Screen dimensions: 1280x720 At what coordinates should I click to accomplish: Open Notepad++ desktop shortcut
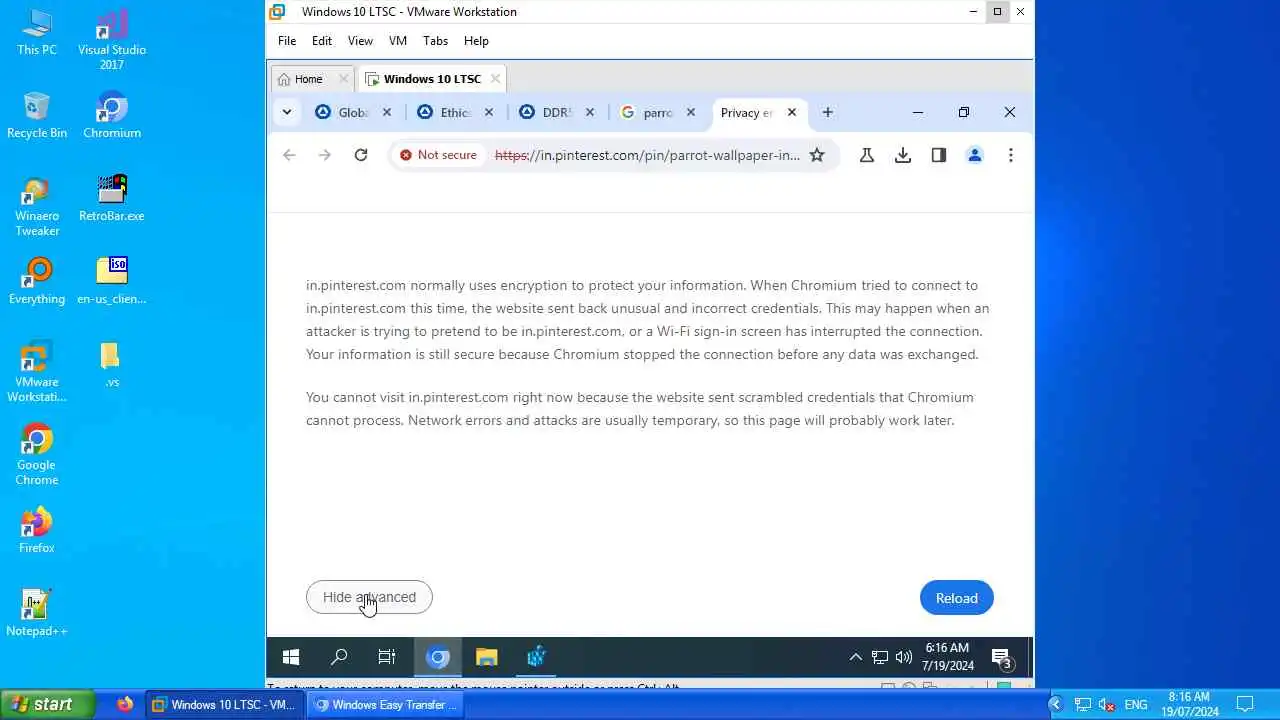click(37, 613)
